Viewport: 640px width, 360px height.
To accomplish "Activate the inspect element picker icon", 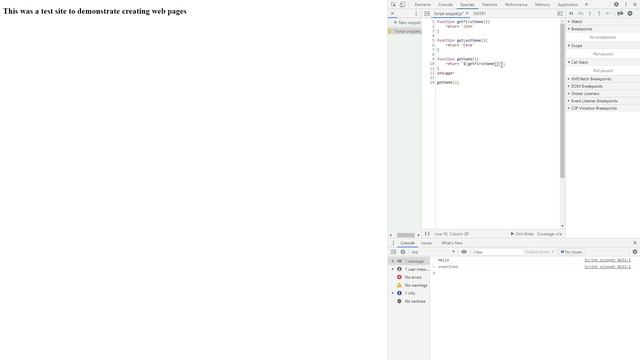I will (393, 4).
